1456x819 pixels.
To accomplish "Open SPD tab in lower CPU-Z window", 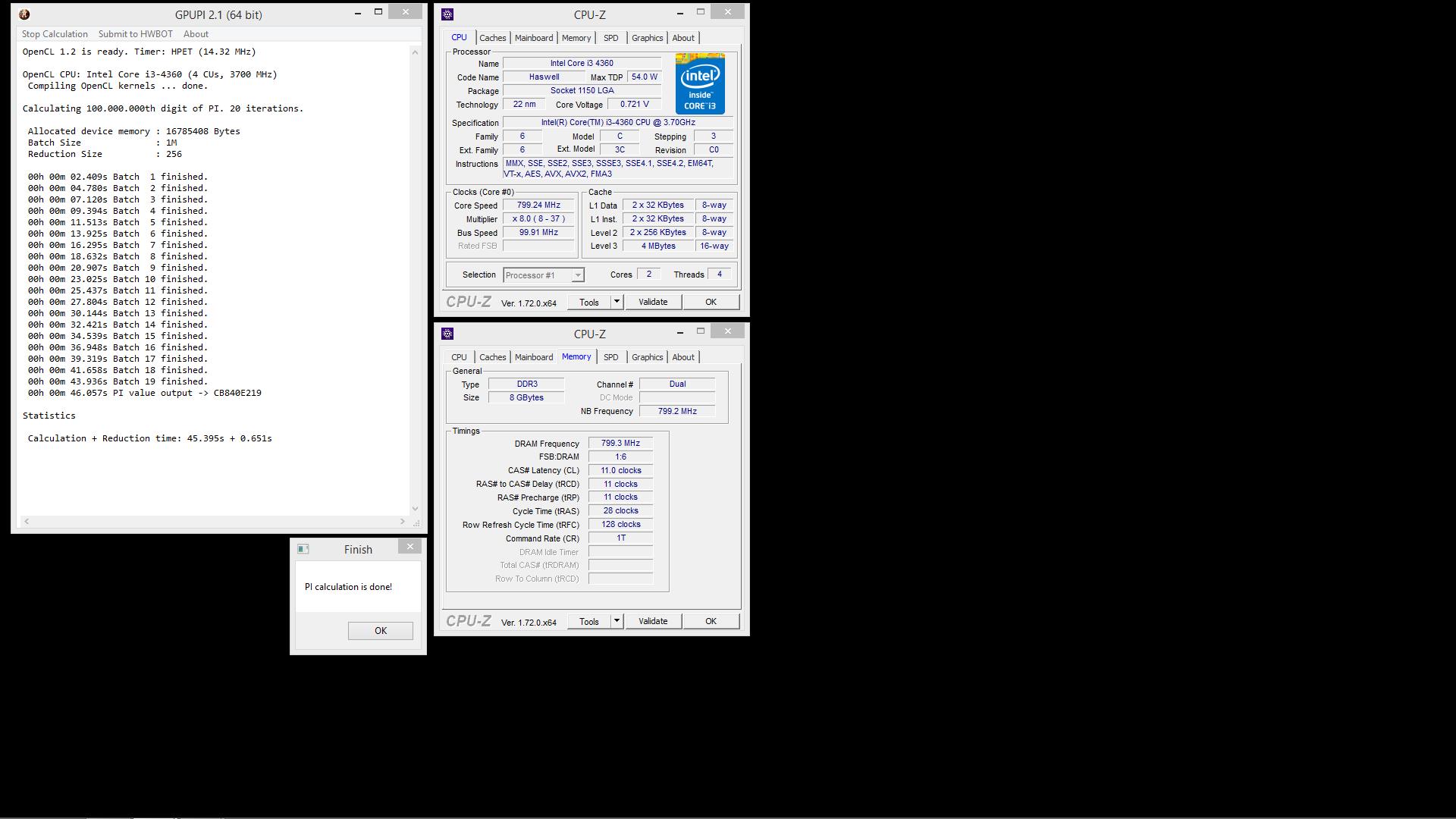I will pos(611,357).
